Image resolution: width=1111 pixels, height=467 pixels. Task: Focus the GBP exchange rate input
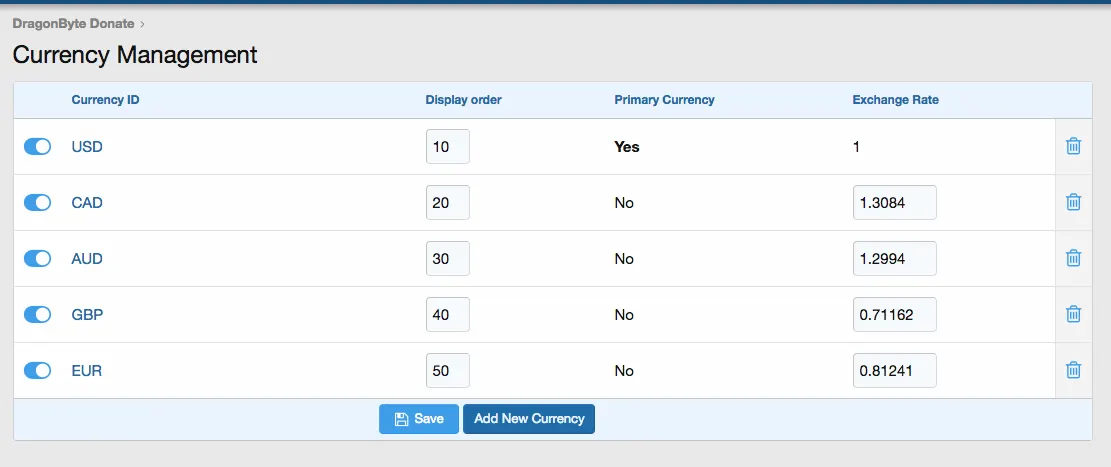tap(894, 315)
